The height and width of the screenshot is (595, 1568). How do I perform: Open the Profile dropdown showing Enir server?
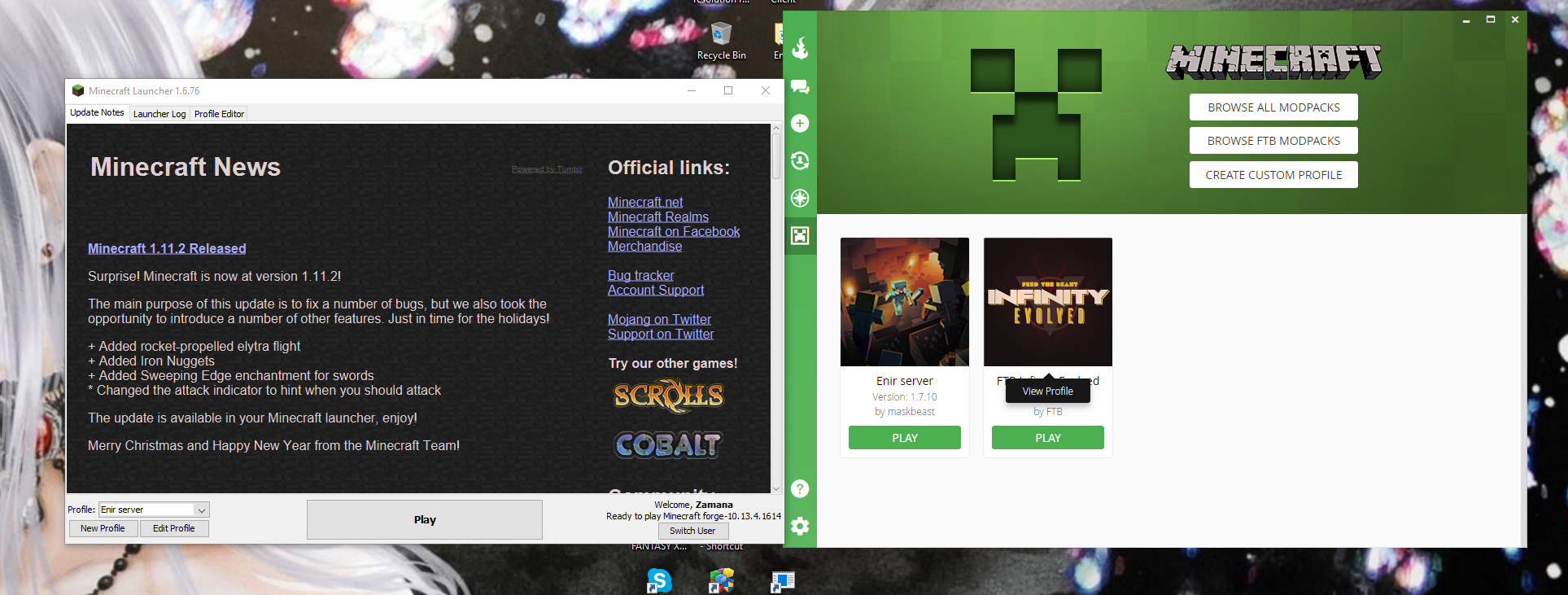(154, 510)
